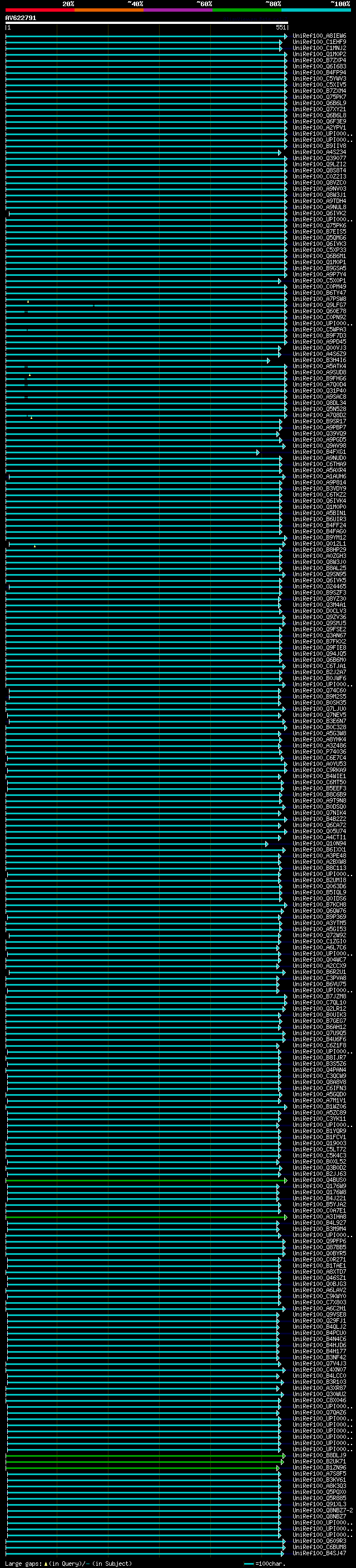Viewport: 356px width, 1568px height.
Task: Select the query name AV622791
Action: coord(21,18)
